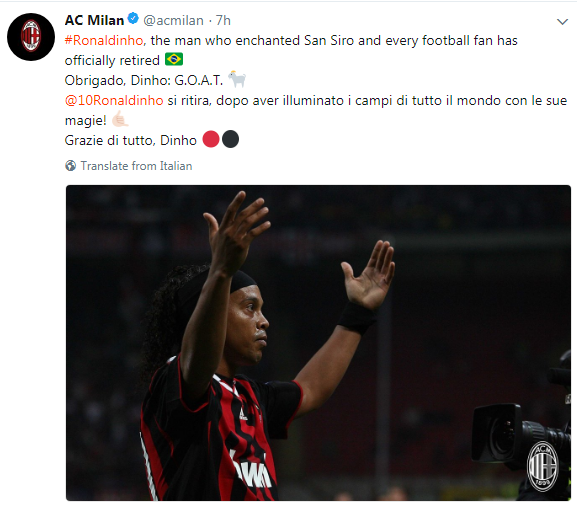Screen dimensions: 577x505
Task: Open the @acmilan handle
Action: click(173, 20)
